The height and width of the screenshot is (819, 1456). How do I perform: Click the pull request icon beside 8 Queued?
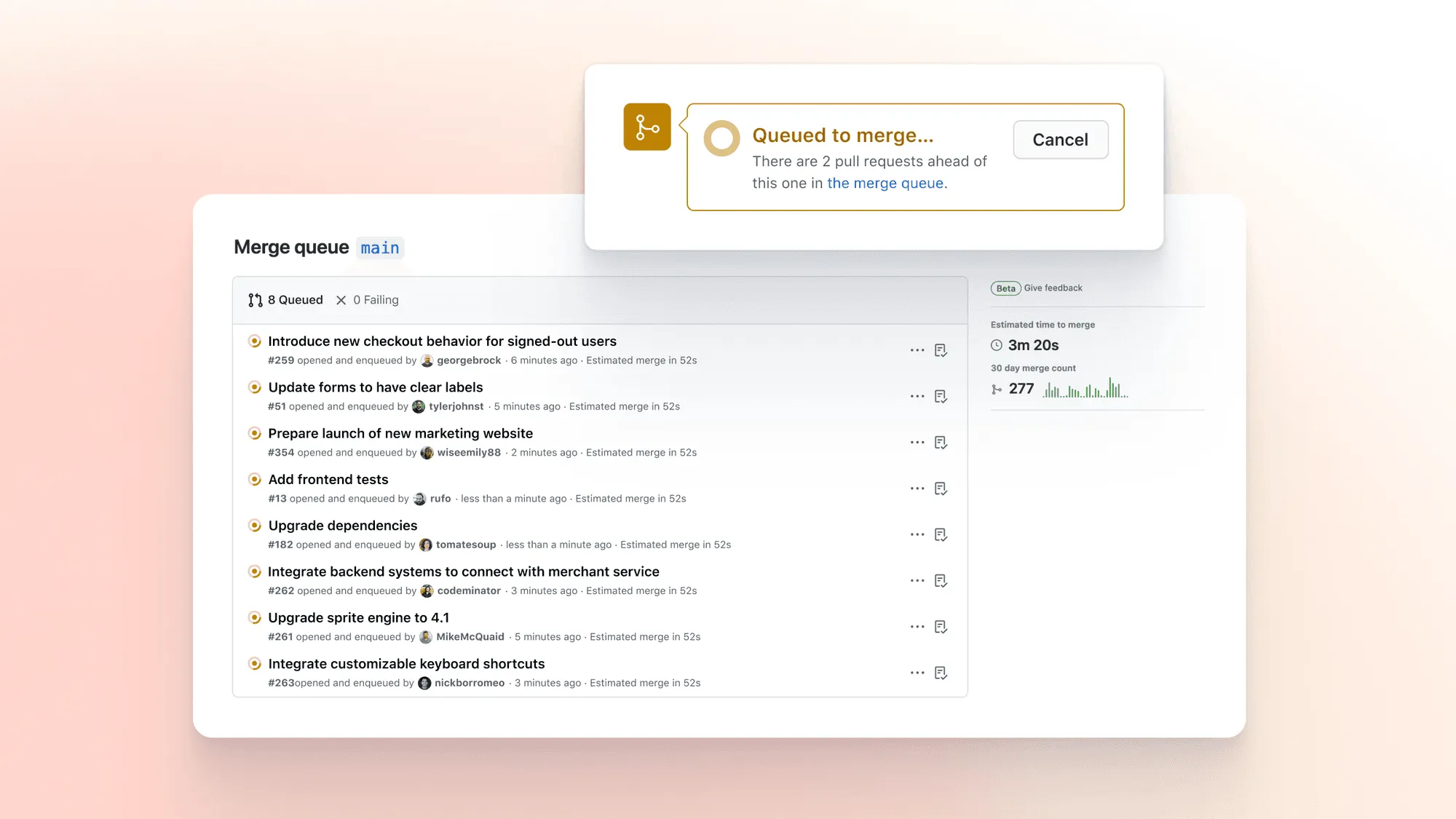pyautogui.click(x=256, y=299)
